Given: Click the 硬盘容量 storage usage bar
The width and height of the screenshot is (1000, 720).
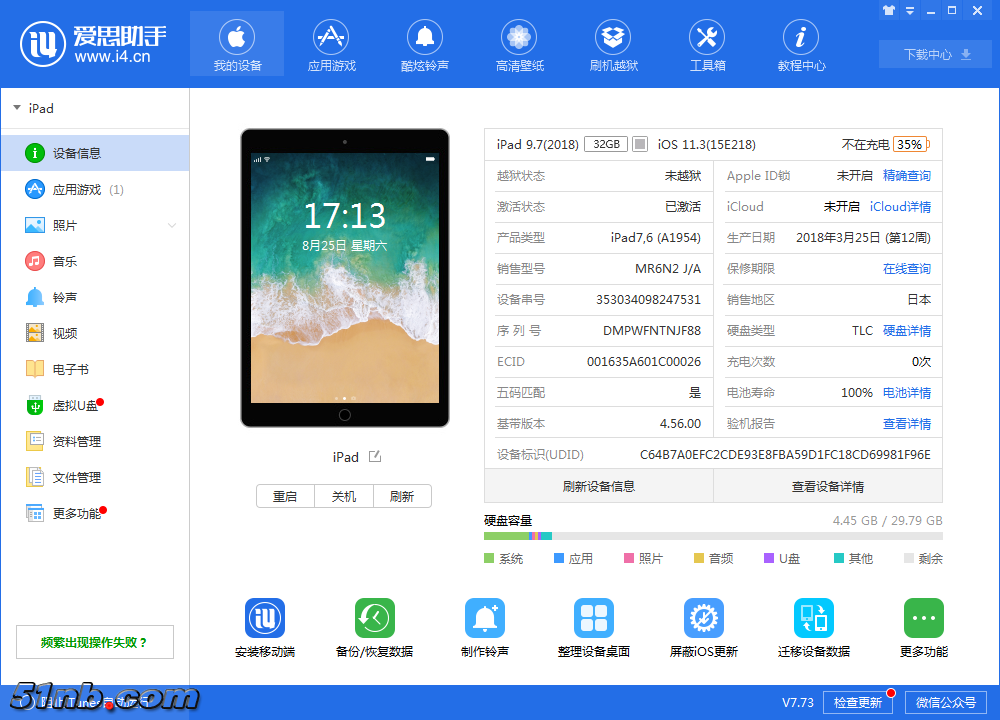Looking at the screenshot, I should (715, 536).
